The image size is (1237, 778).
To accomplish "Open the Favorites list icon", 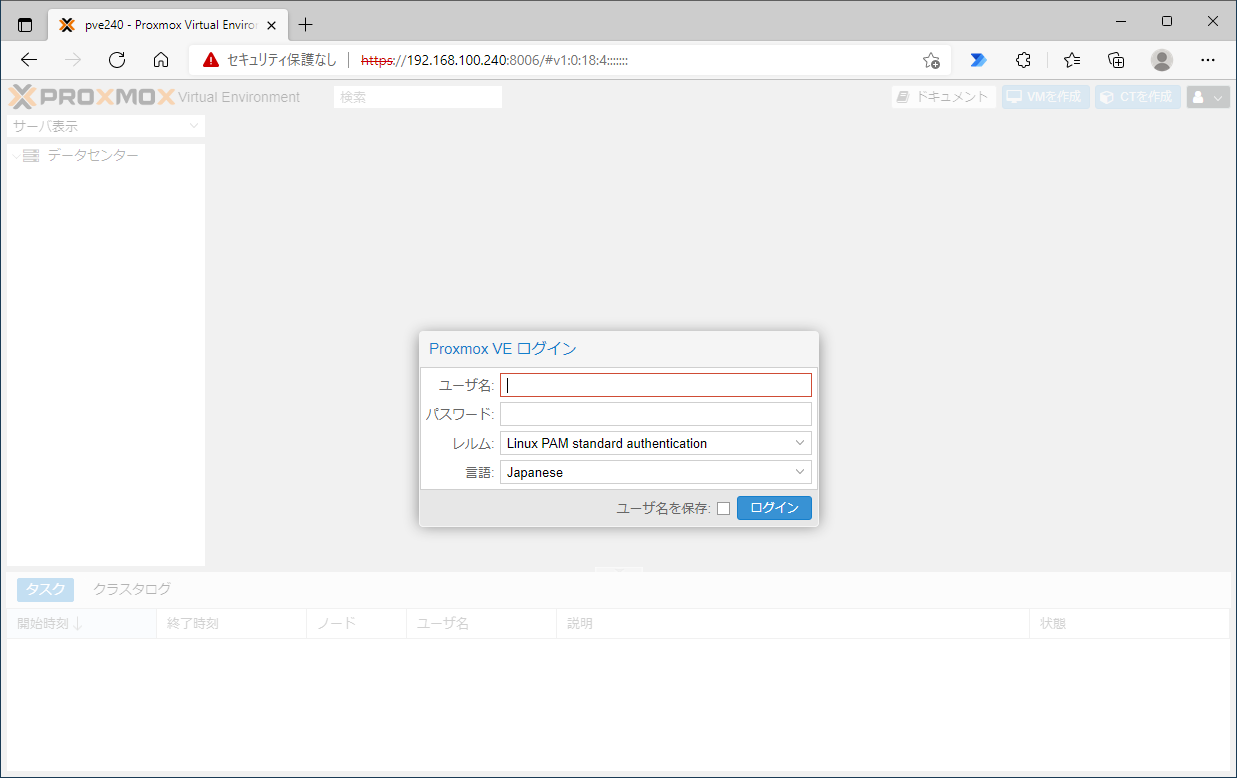I will tap(1072, 60).
